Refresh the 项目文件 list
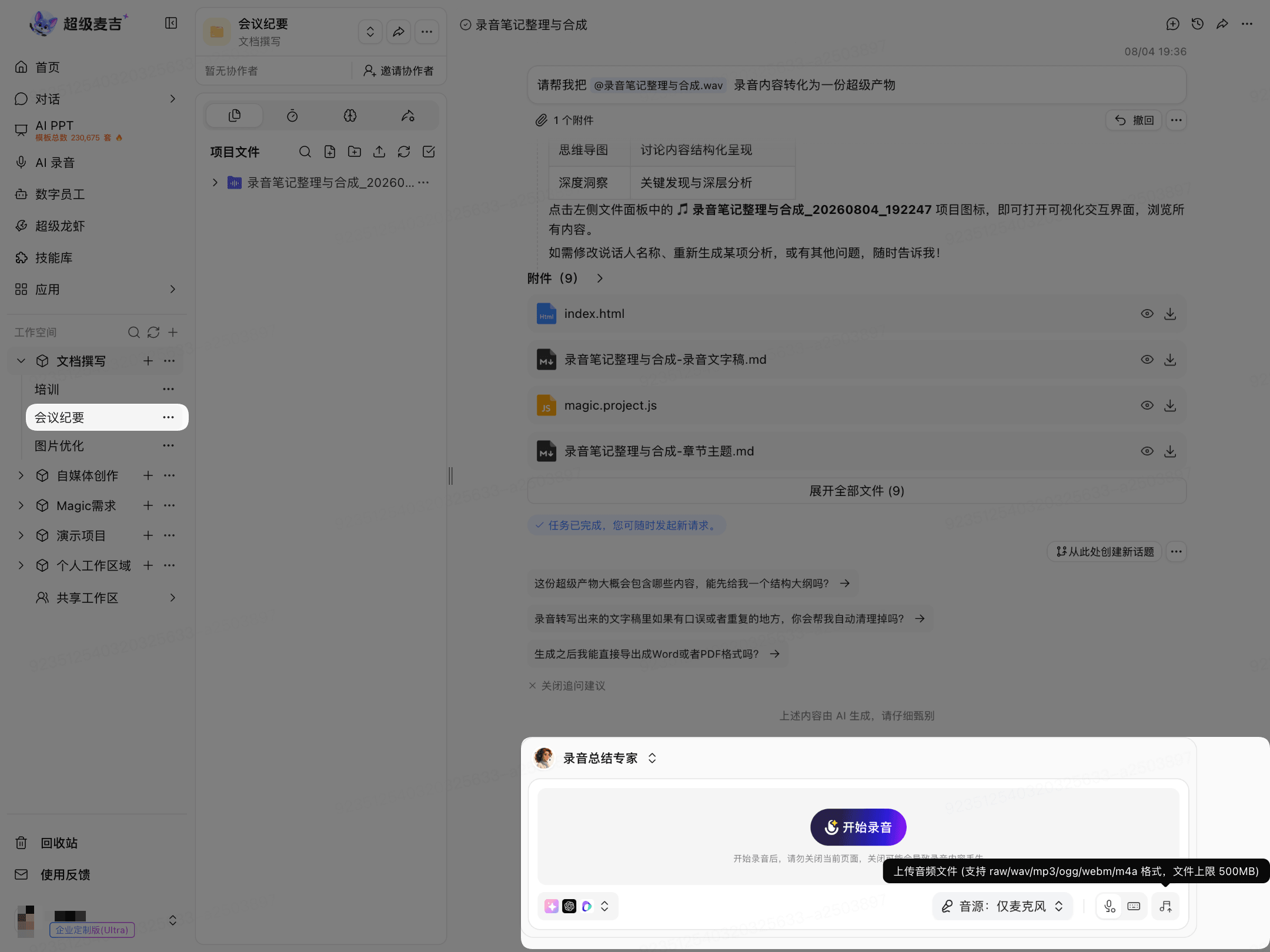 pyautogui.click(x=404, y=152)
